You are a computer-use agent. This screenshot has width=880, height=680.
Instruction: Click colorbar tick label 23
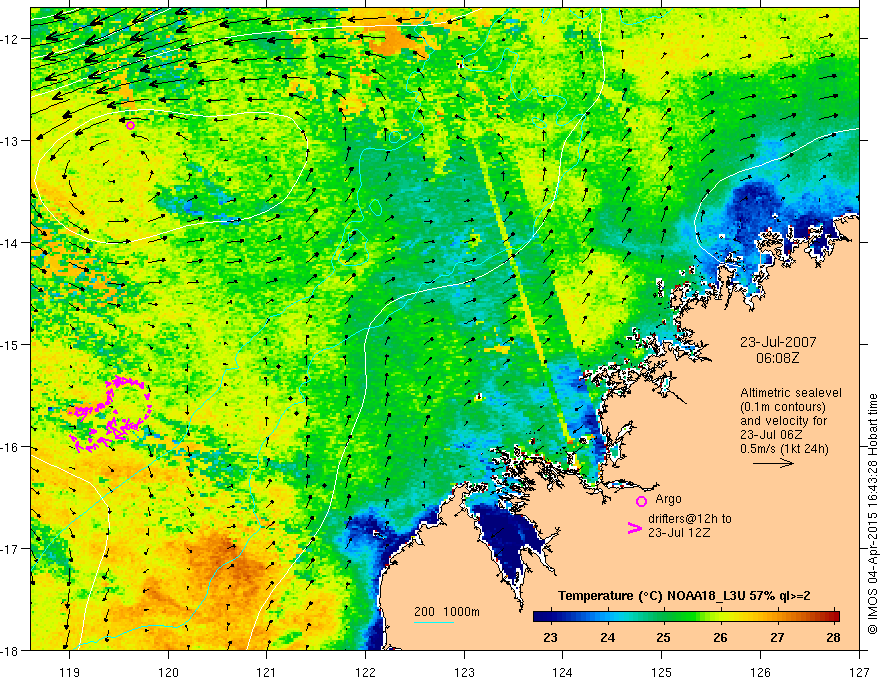tap(551, 637)
